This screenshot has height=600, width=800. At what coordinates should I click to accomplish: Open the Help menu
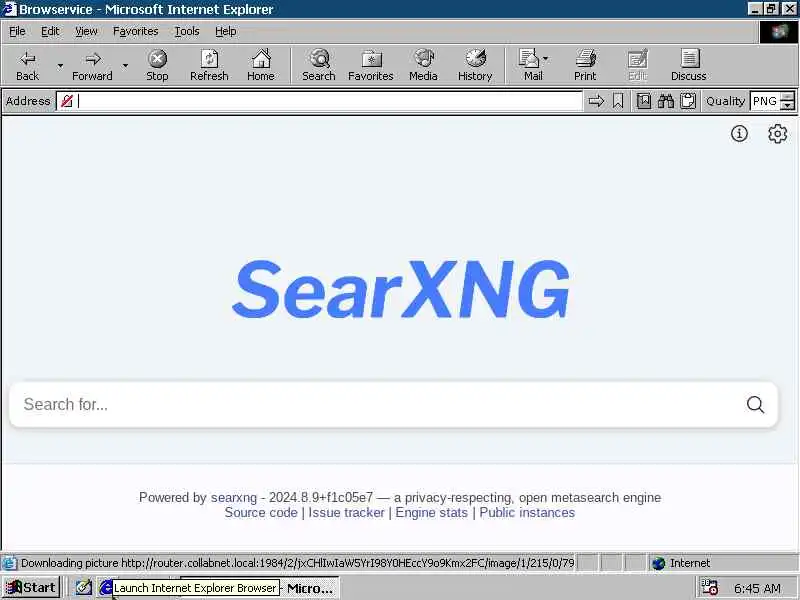point(226,32)
